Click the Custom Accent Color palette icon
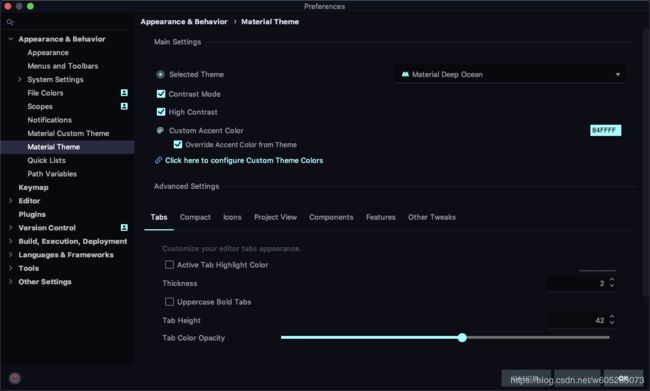 click(x=160, y=131)
